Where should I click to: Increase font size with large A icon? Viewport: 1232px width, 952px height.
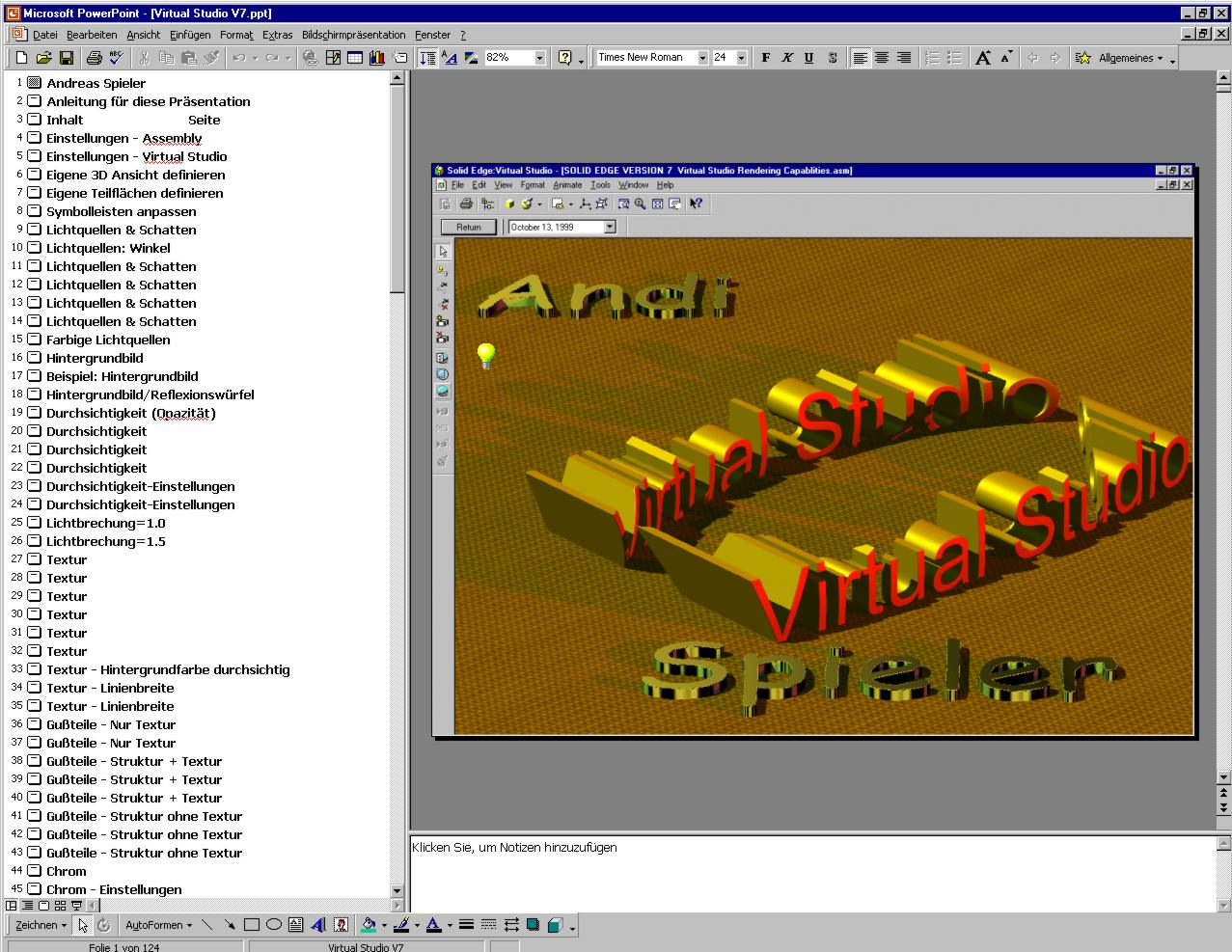pyautogui.click(x=983, y=58)
